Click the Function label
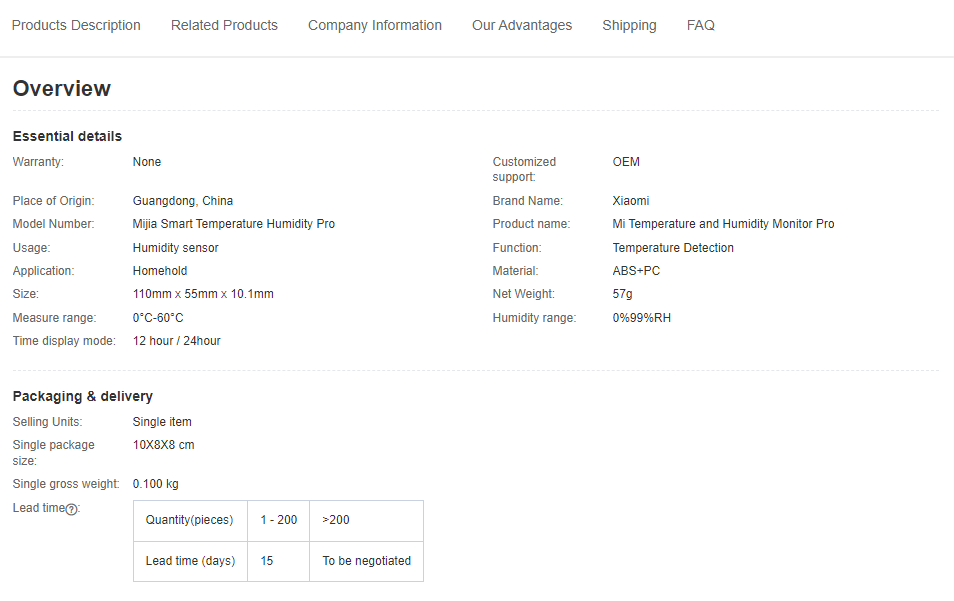This screenshot has height=601, width=954. pyautogui.click(x=517, y=248)
